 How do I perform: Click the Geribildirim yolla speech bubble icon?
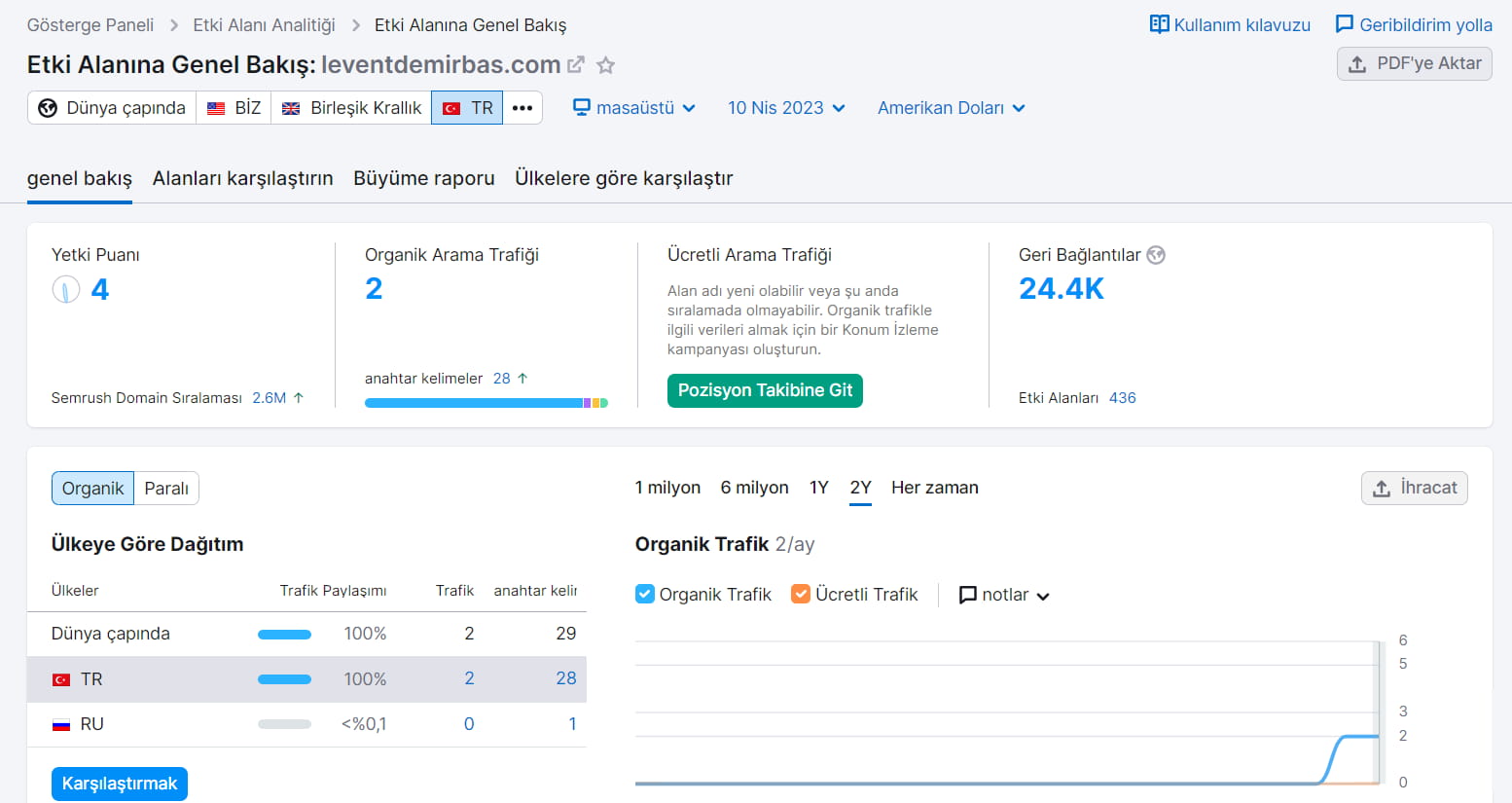(1345, 24)
